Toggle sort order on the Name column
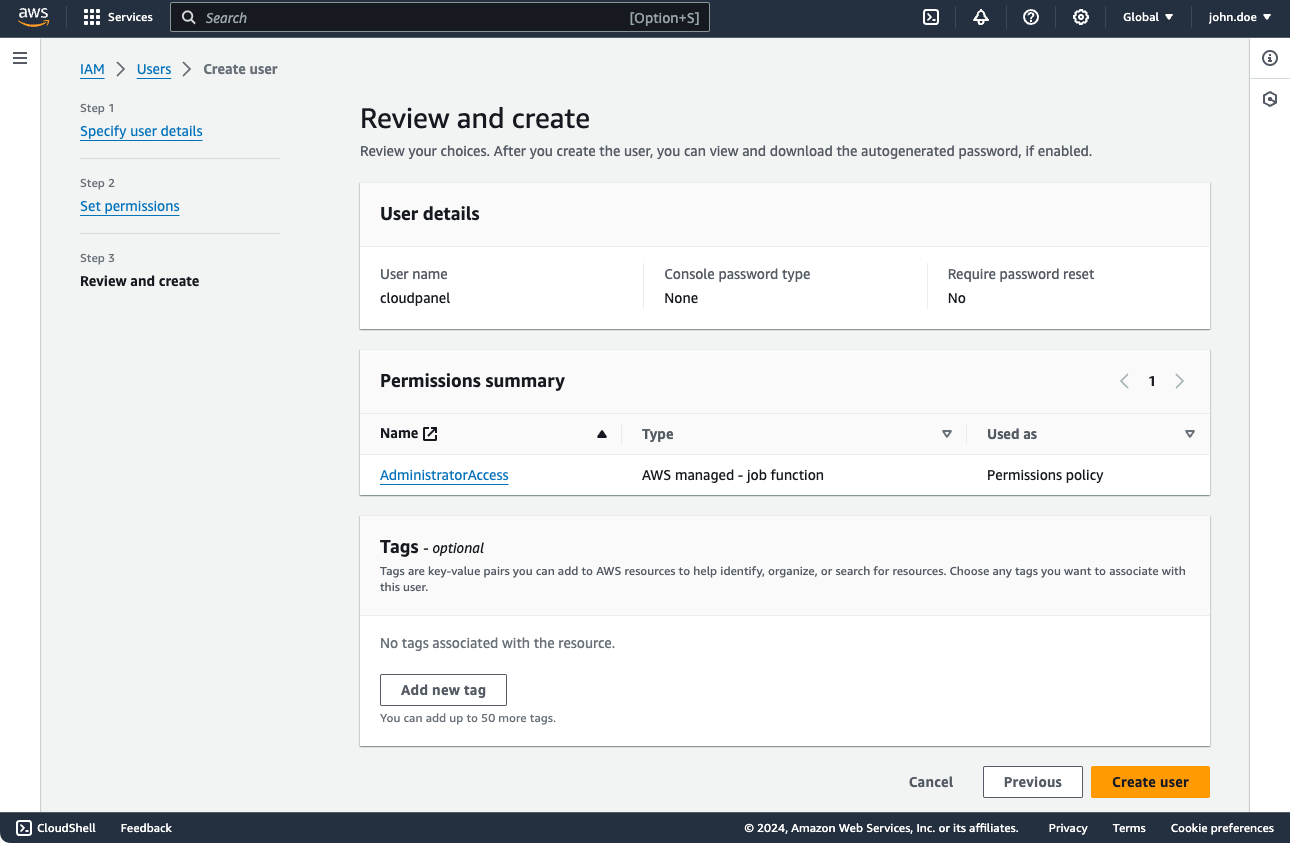Viewport: 1290px width, 843px height. click(x=601, y=433)
